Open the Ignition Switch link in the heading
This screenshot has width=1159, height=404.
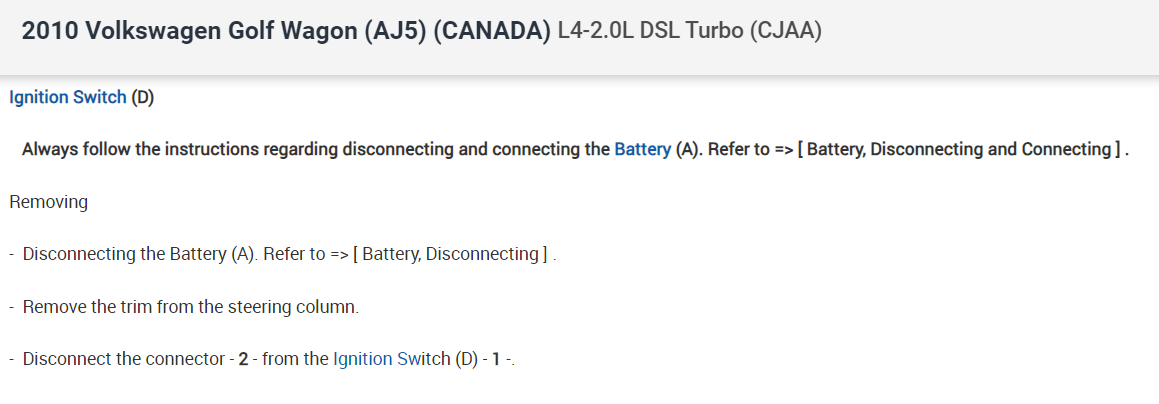coord(68,97)
